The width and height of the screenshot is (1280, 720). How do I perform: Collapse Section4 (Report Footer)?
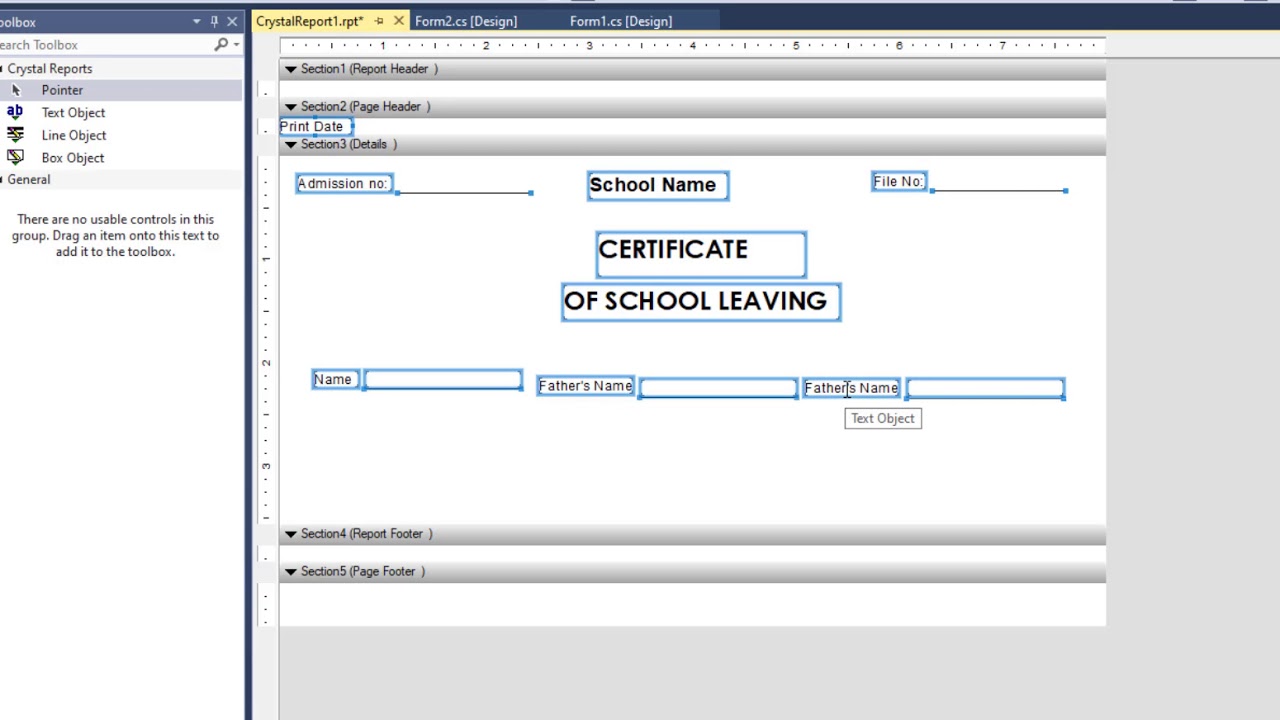pyautogui.click(x=290, y=534)
